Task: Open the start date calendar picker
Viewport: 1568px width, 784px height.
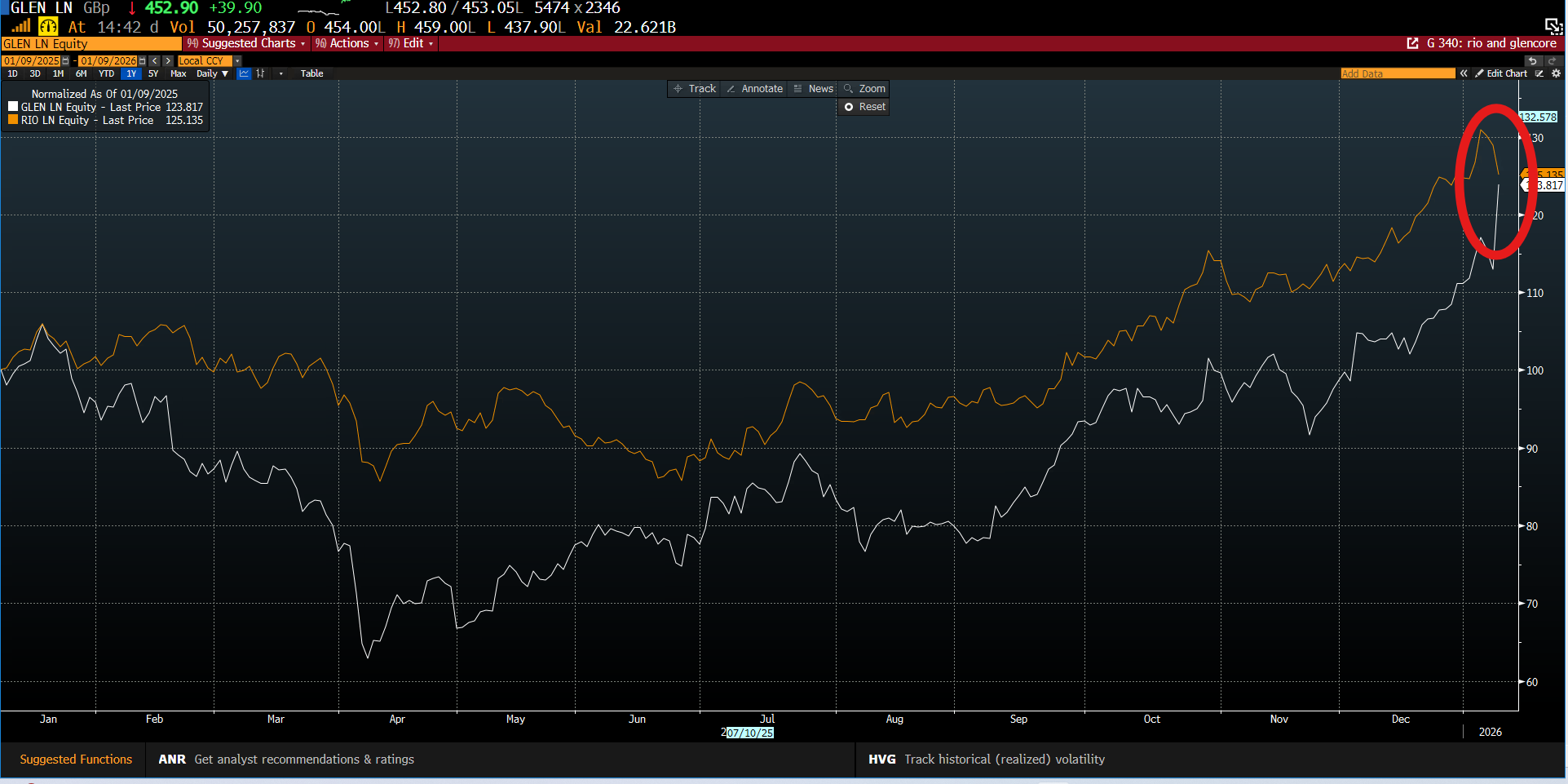Action: tap(66, 61)
